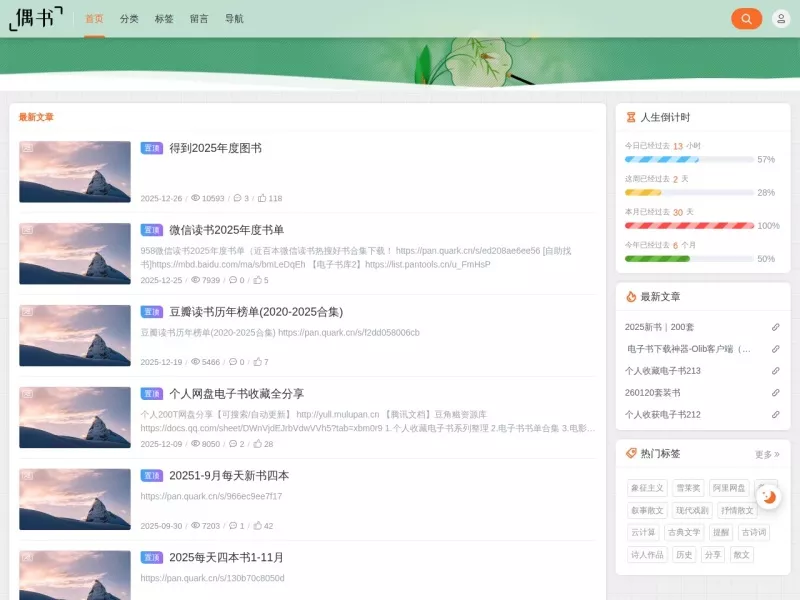Click like thumb icon showing 7
This screenshot has width=800, height=600.
click(x=258, y=362)
